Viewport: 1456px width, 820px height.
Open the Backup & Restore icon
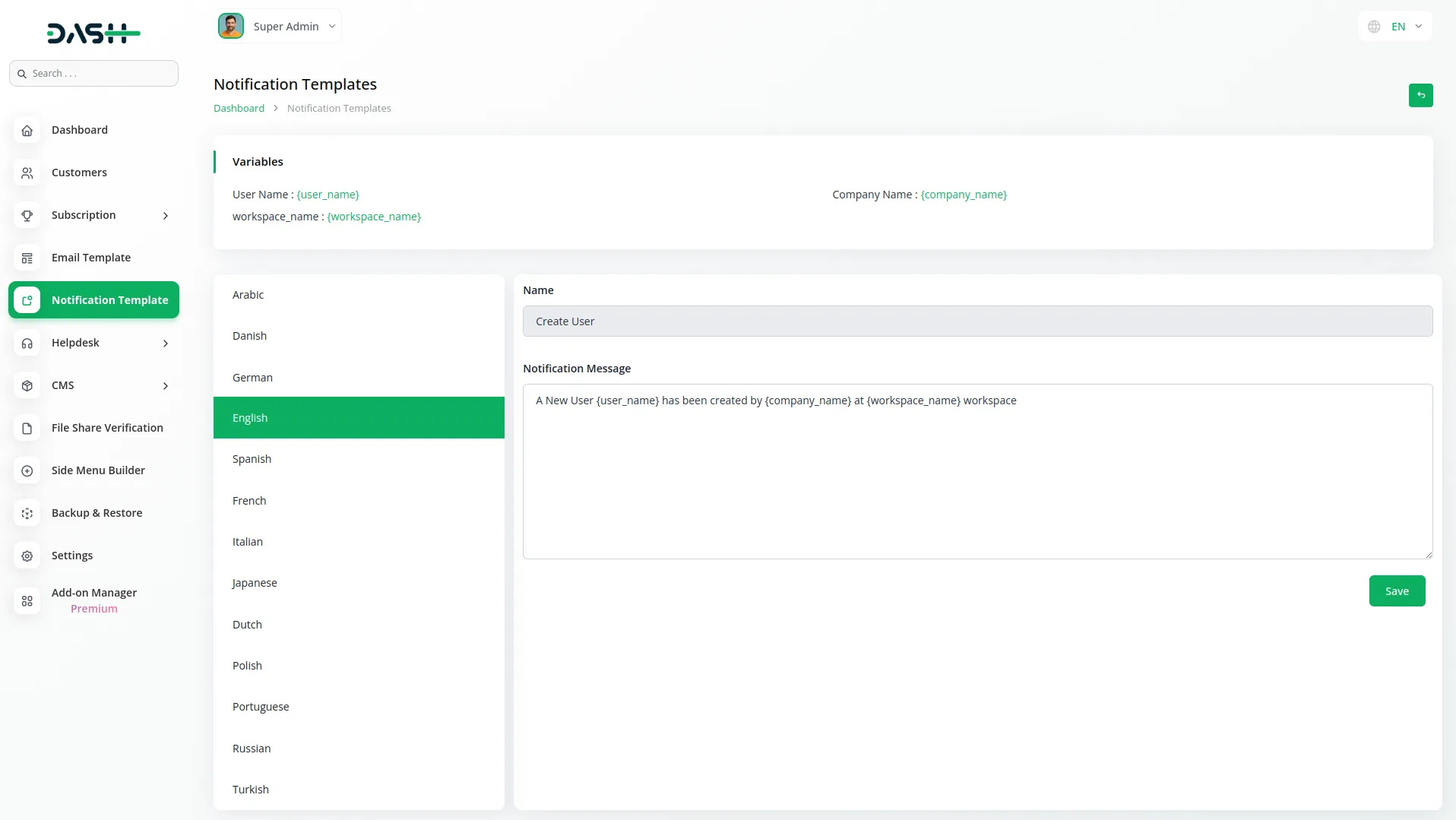point(27,513)
